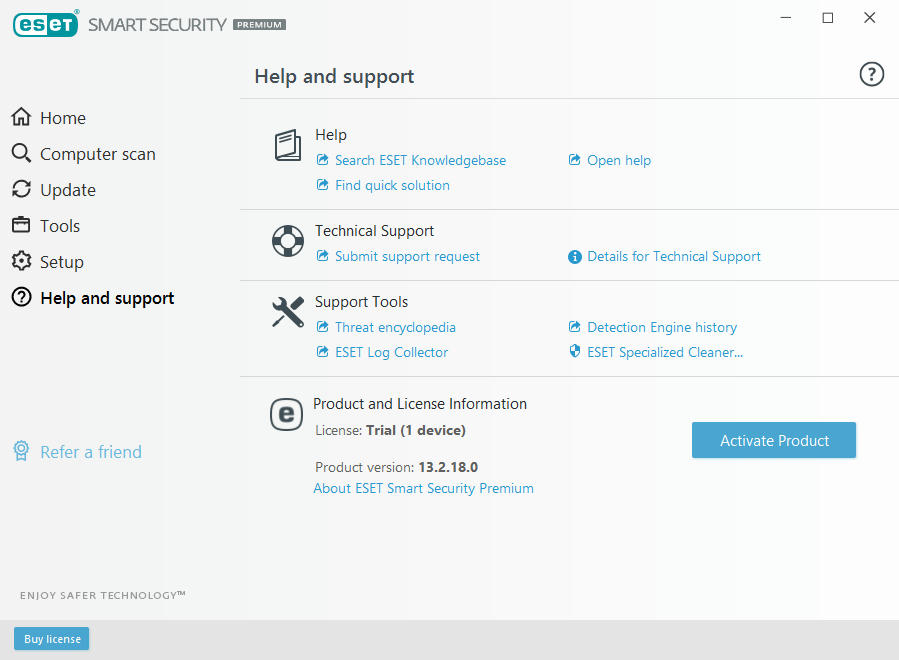The height and width of the screenshot is (660, 899).
Task: Click the Technical Support lifebuoy icon
Action: (x=288, y=241)
